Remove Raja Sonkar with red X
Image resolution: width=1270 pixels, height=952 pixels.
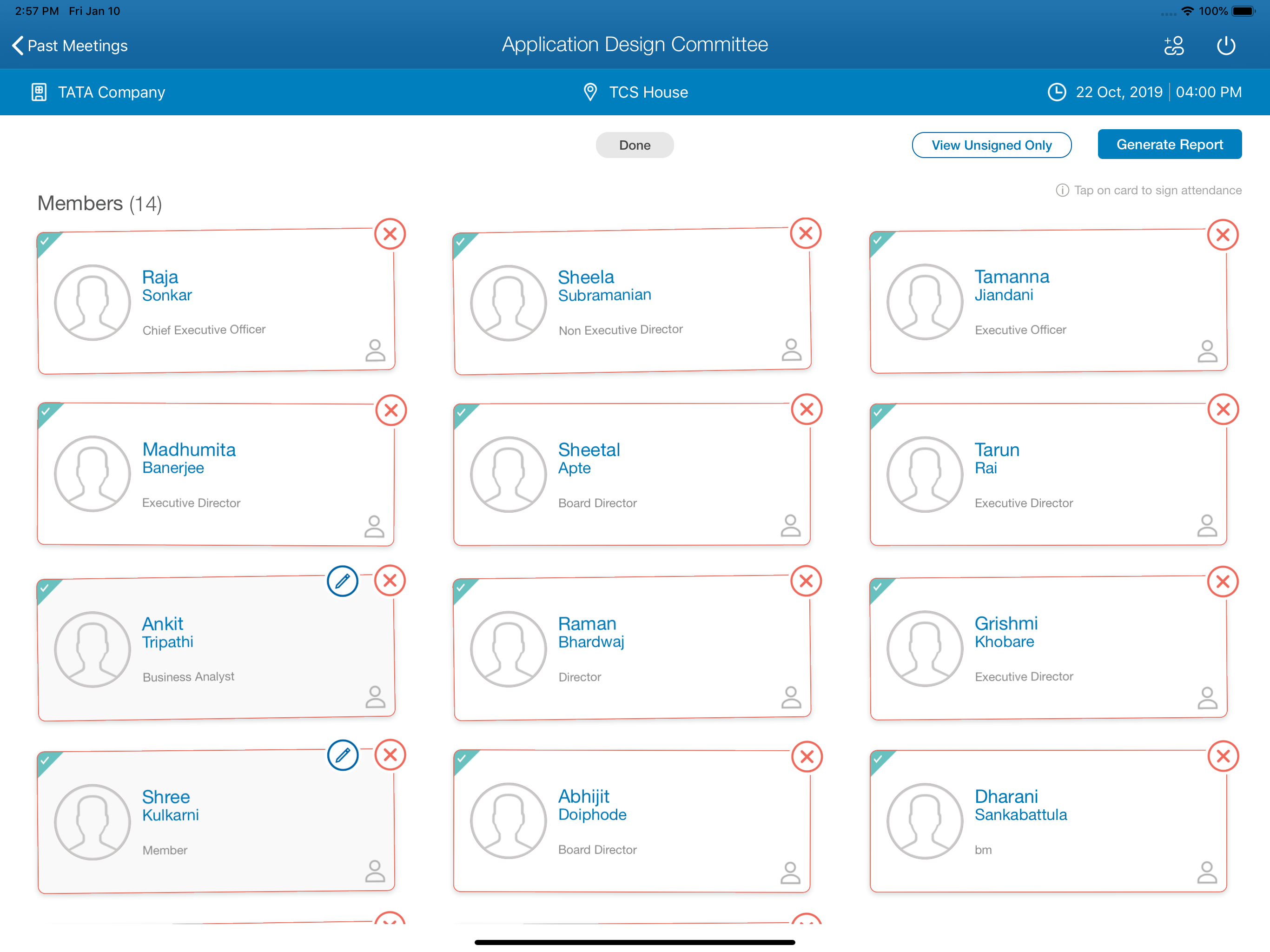coord(390,234)
